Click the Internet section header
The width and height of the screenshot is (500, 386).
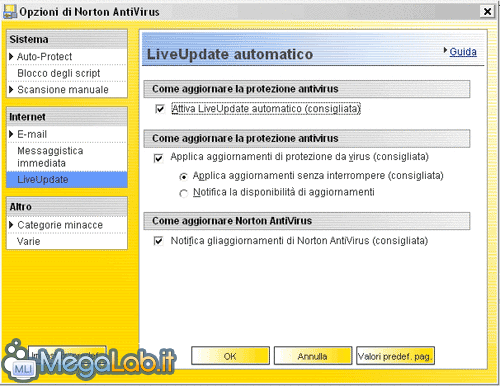pyautogui.click(x=67, y=117)
